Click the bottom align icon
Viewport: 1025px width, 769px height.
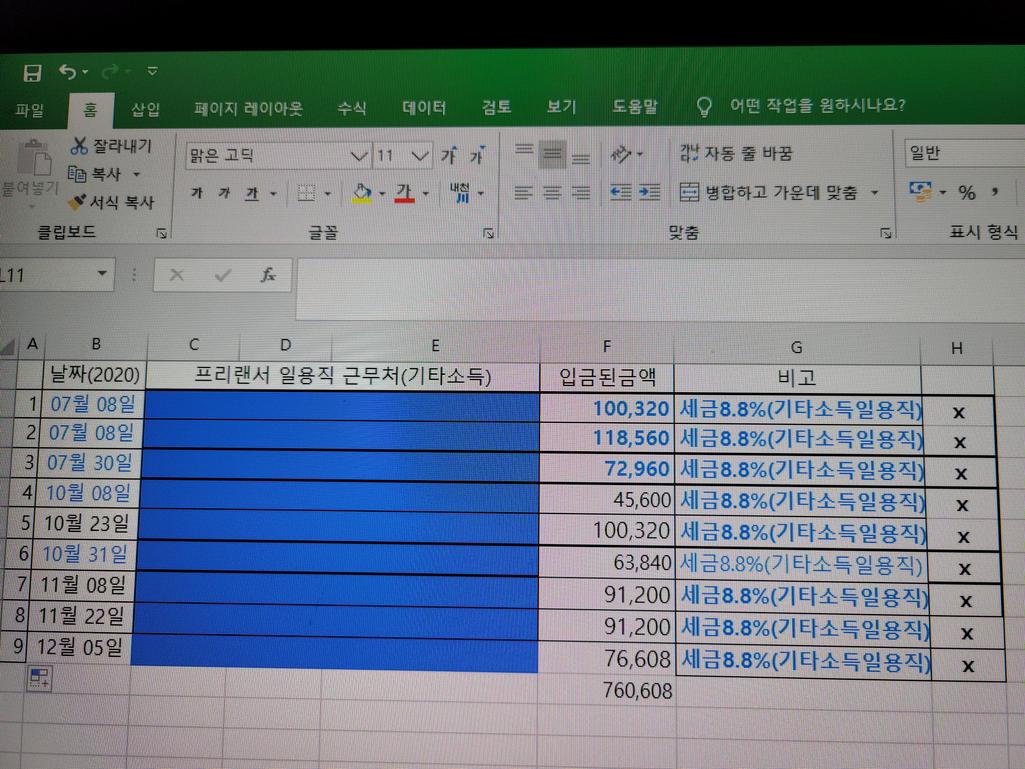[580, 156]
